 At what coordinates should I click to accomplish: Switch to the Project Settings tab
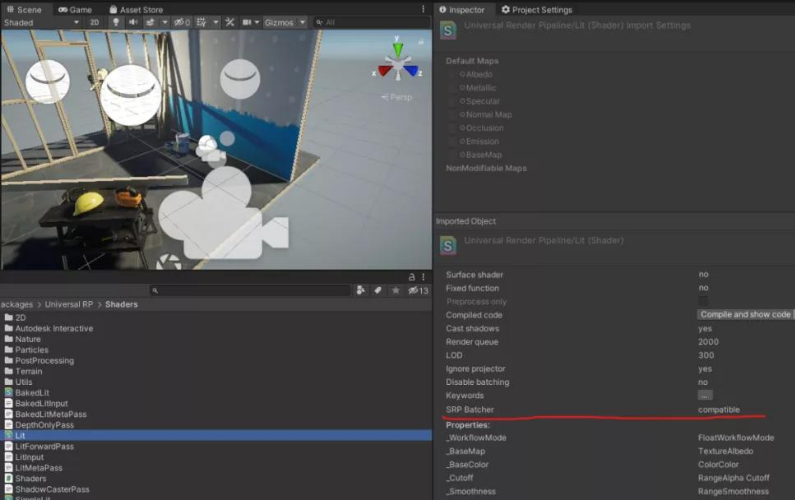point(537,10)
